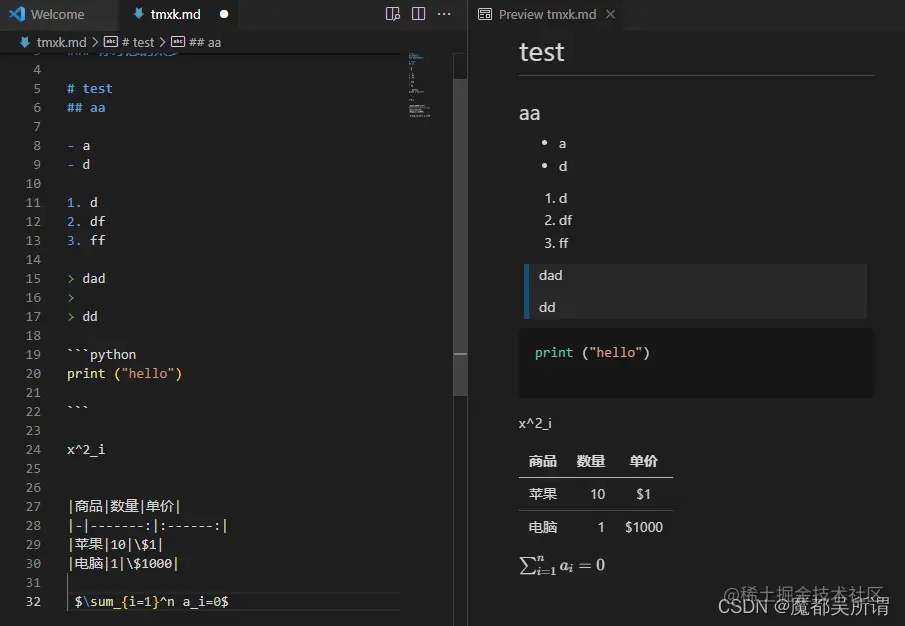Screen dimensions: 905x626
Task: Click the markdown icon on tmxk.md tab
Action: [139, 13]
